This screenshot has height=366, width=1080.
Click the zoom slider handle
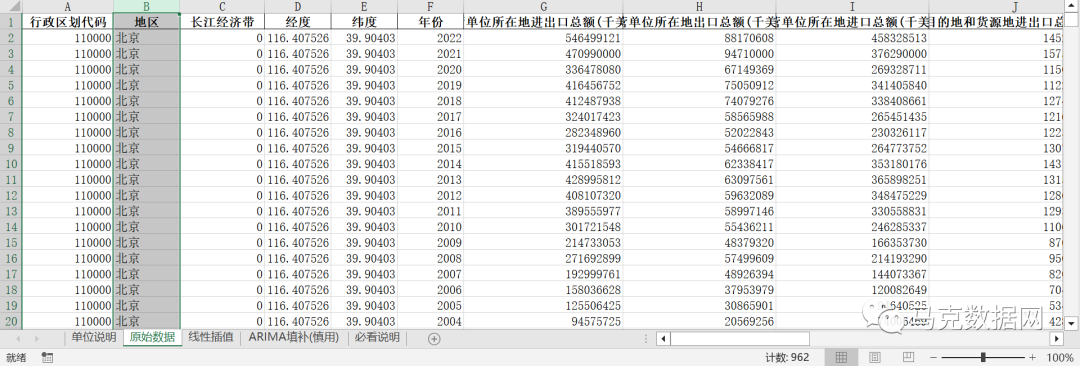click(x=983, y=358)
